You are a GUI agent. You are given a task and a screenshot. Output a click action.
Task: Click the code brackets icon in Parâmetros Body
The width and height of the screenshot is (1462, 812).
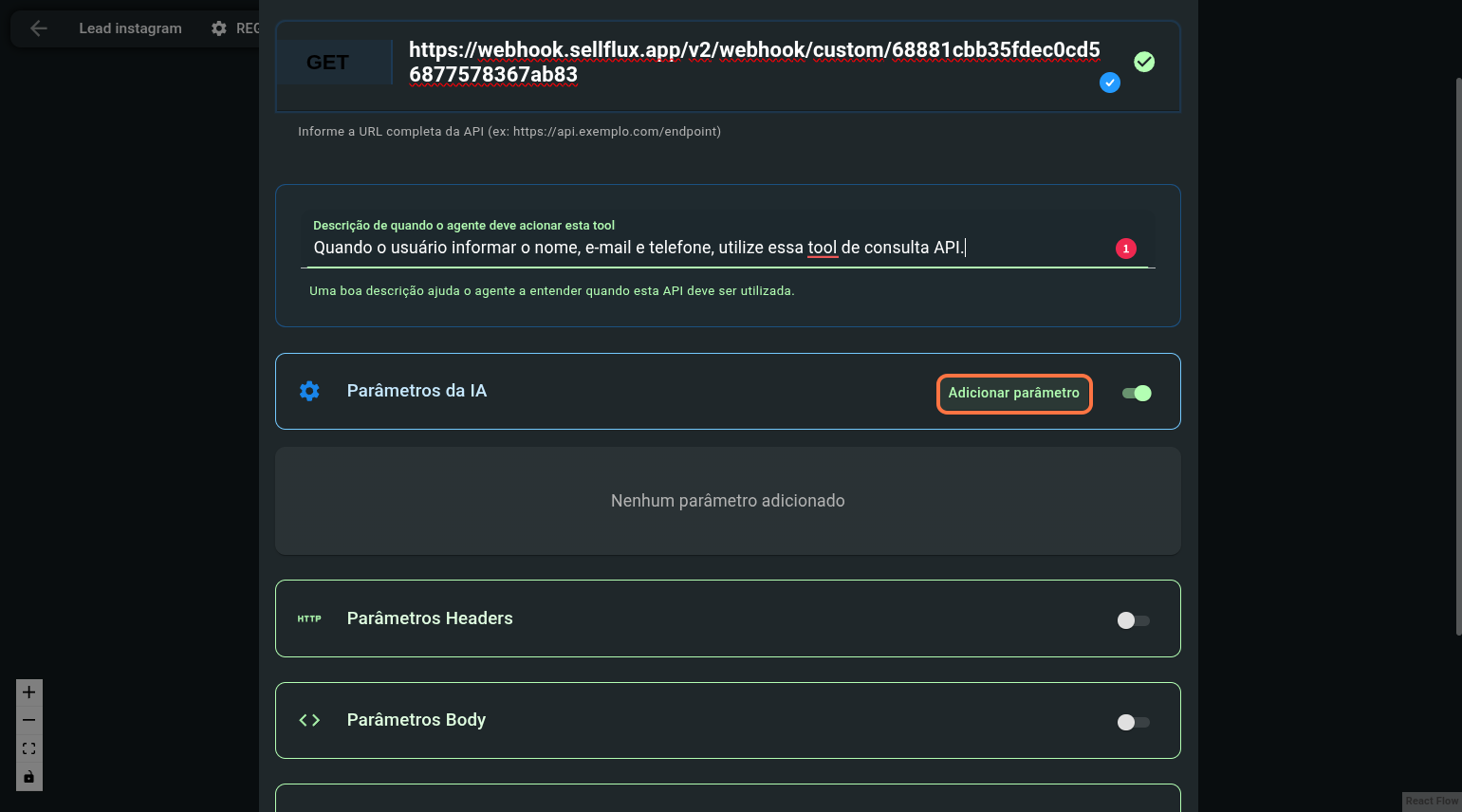click(309, 720)
